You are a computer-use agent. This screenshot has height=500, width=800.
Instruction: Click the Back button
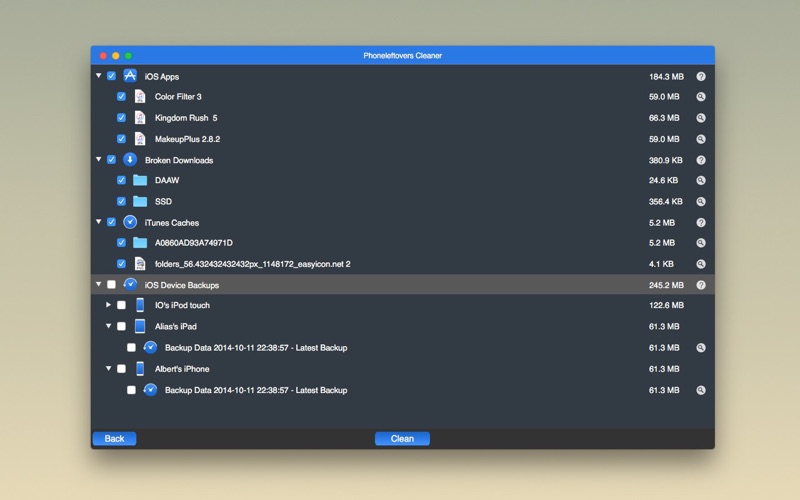pos(114,439)
